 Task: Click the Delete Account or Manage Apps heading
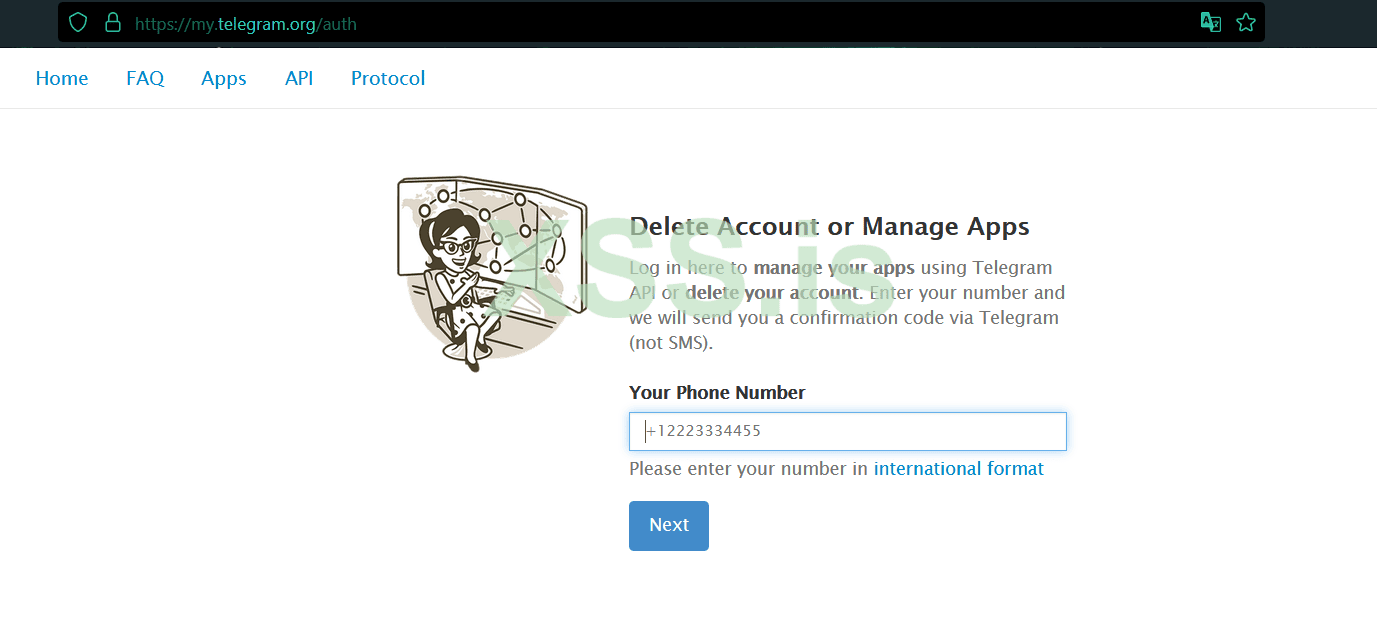pyautogui.click(x=830, y=226)
